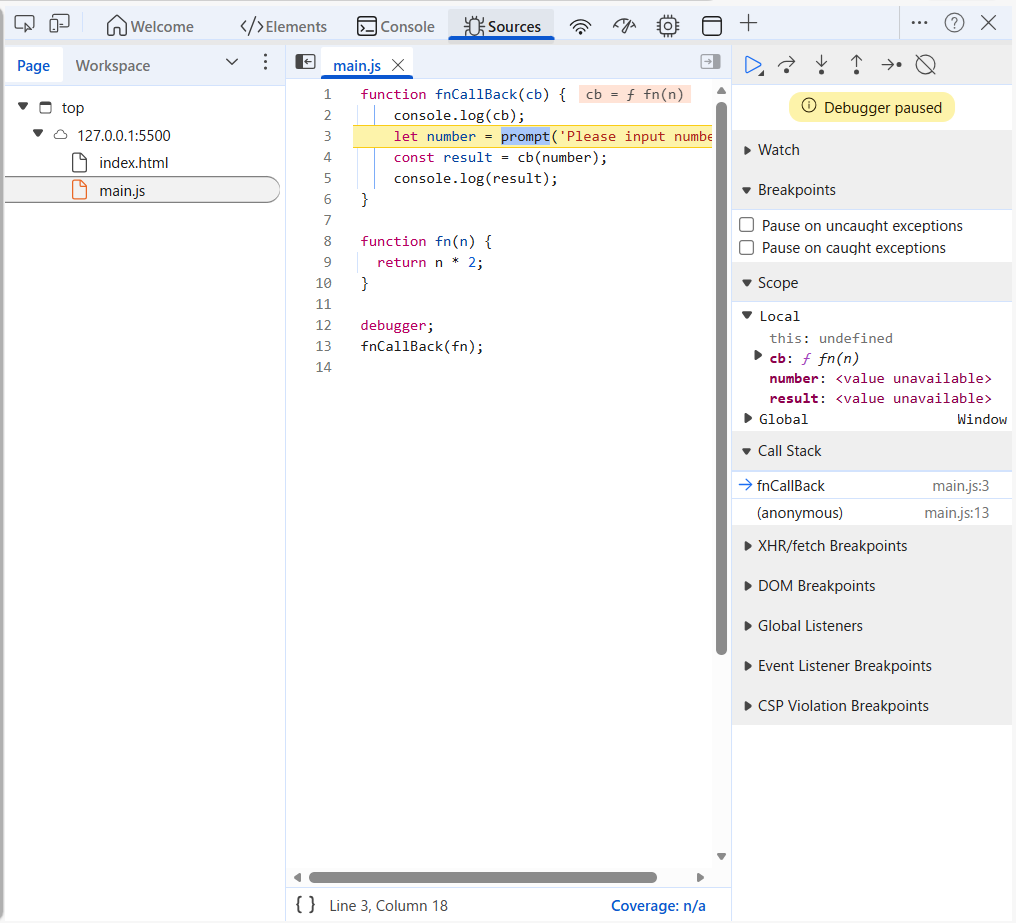Click the Step over next function button
This screenshot has height=923, width=1016.
[787, 65]
